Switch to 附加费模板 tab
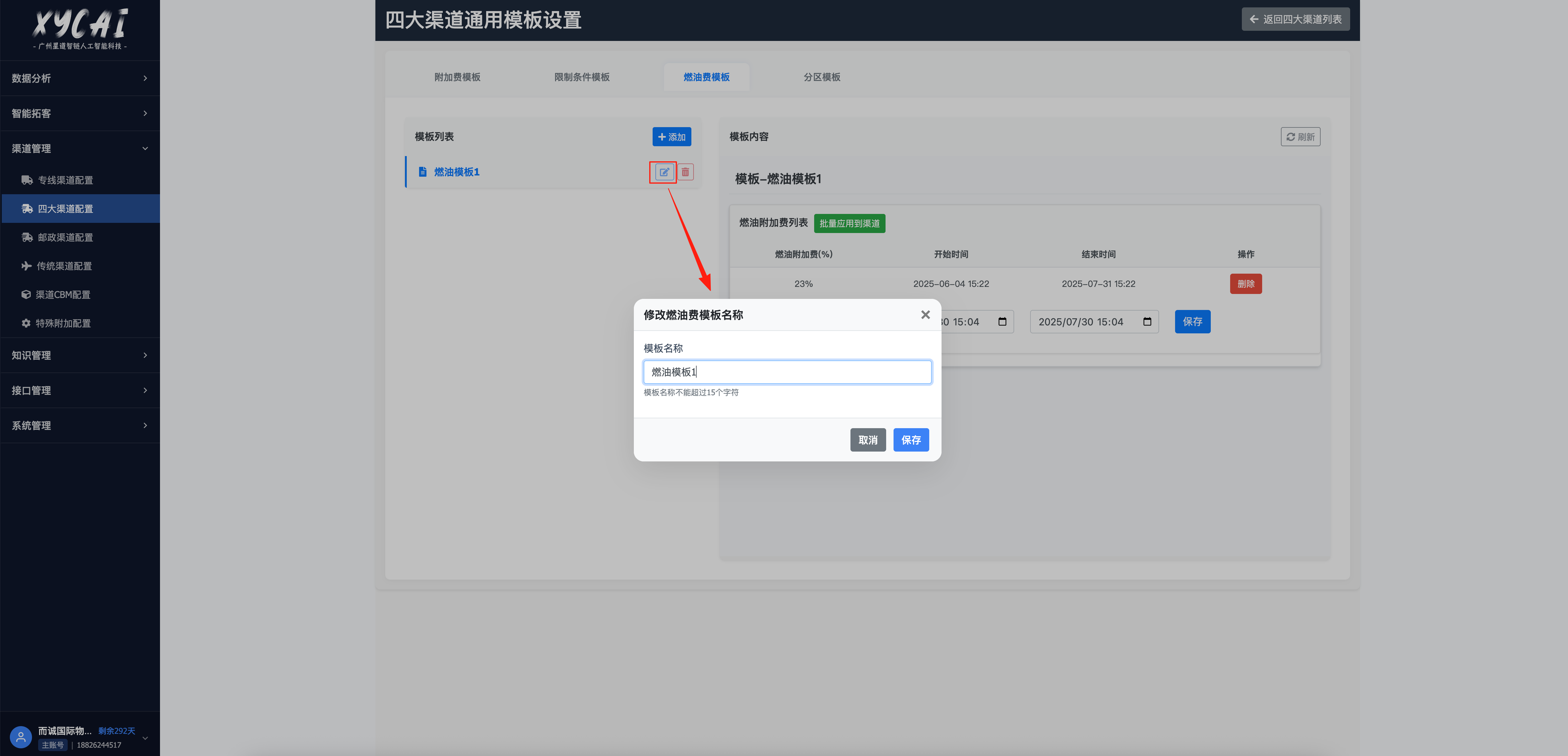This screenshot has width=1568, height=756. coord(457,77)
